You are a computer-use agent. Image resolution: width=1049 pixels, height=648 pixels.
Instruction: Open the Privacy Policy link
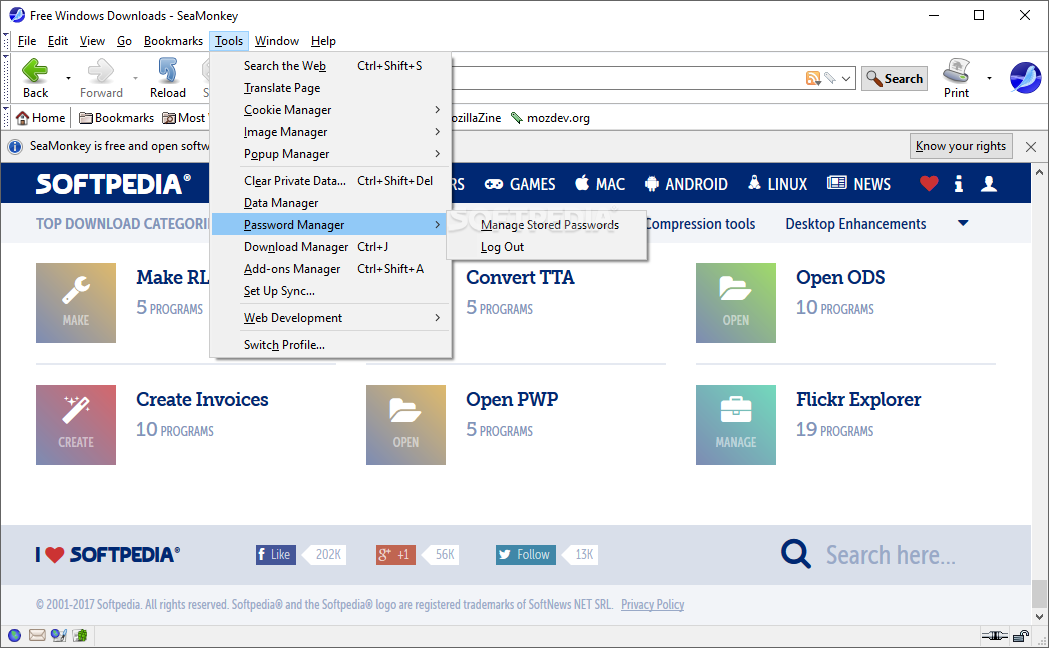click(652, 605)
